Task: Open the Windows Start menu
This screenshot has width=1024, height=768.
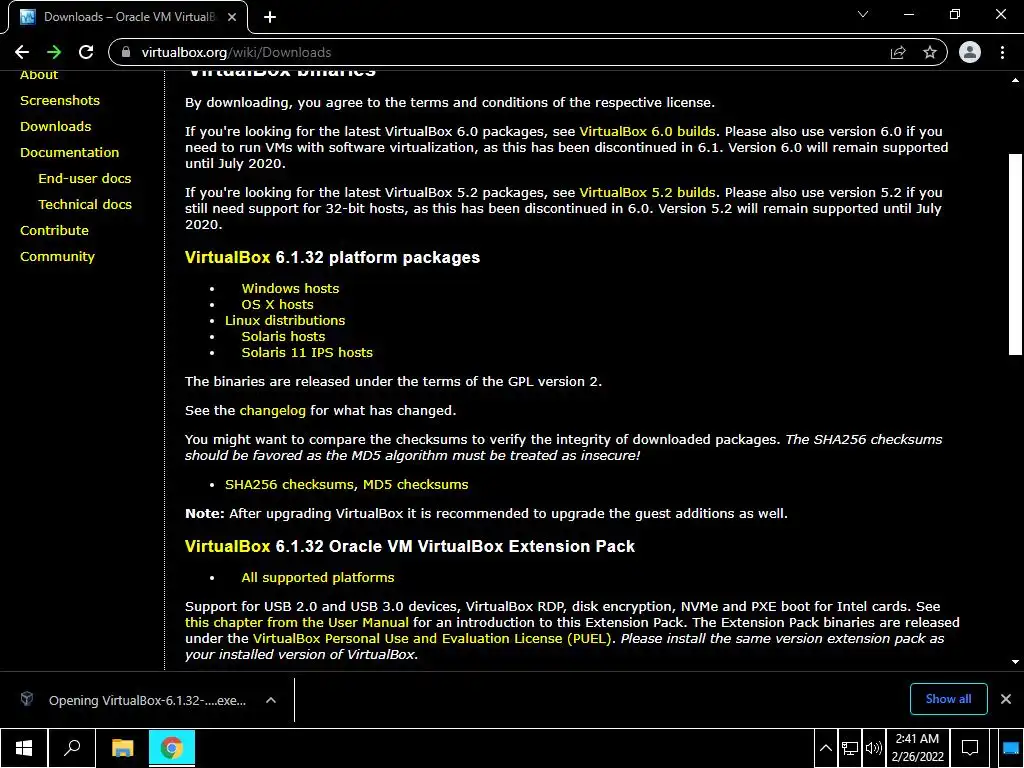Action: 24,748
